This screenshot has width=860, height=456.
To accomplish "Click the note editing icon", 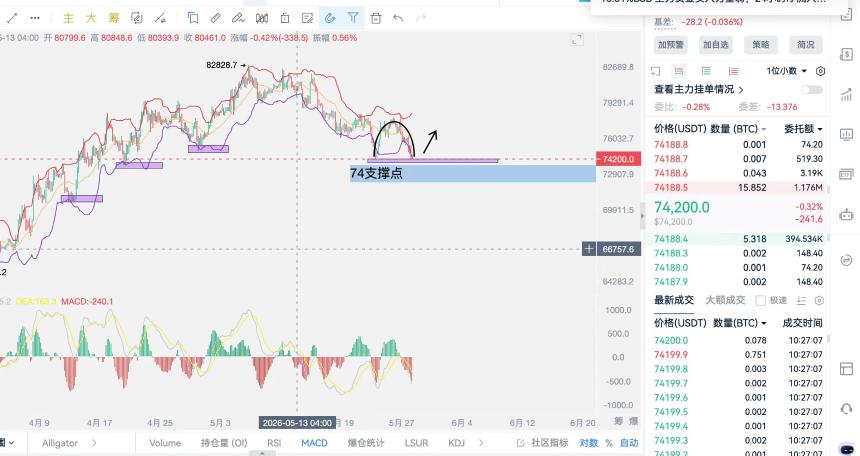I will click(308, 18).
